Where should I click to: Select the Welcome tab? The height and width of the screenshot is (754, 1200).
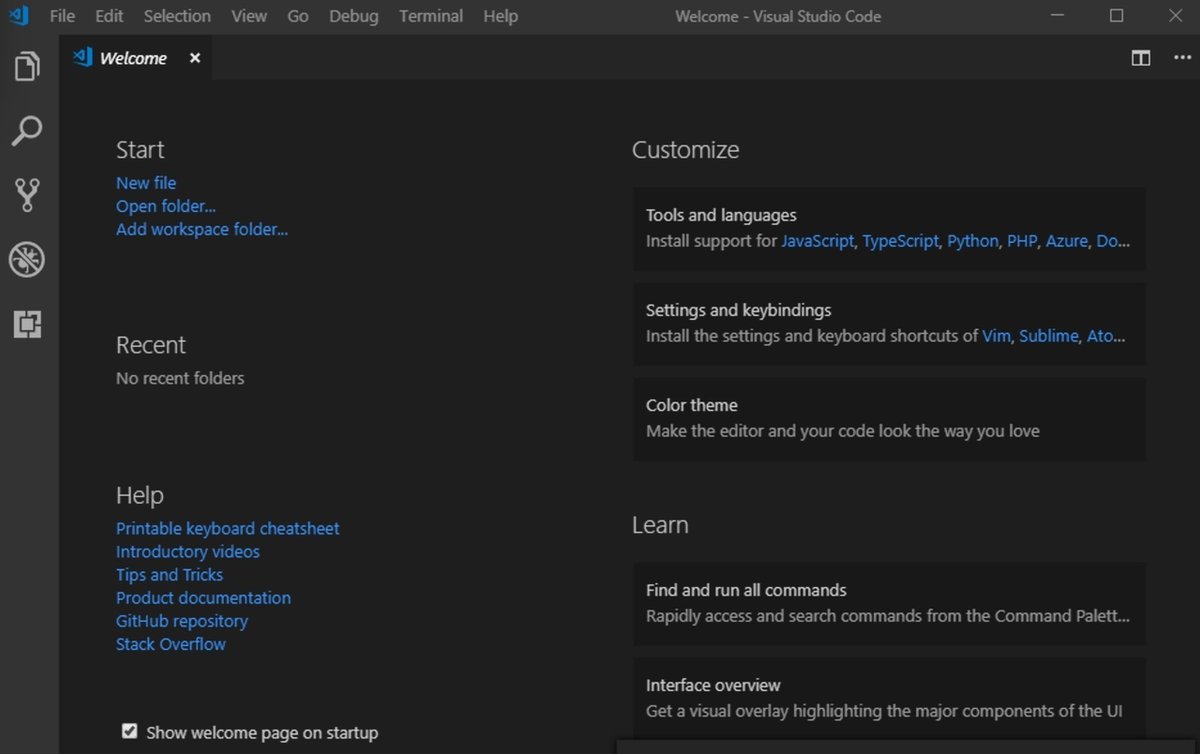[x=132, y=58]
